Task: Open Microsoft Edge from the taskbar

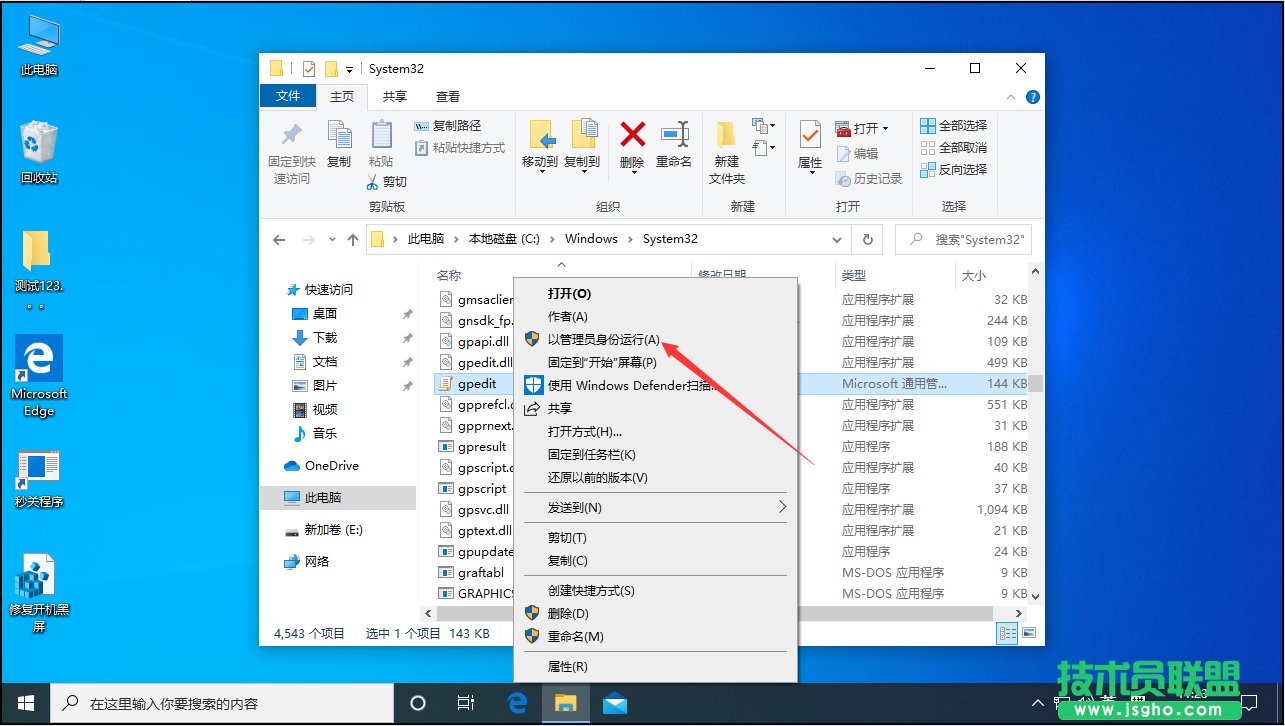Action: [517, 704]
